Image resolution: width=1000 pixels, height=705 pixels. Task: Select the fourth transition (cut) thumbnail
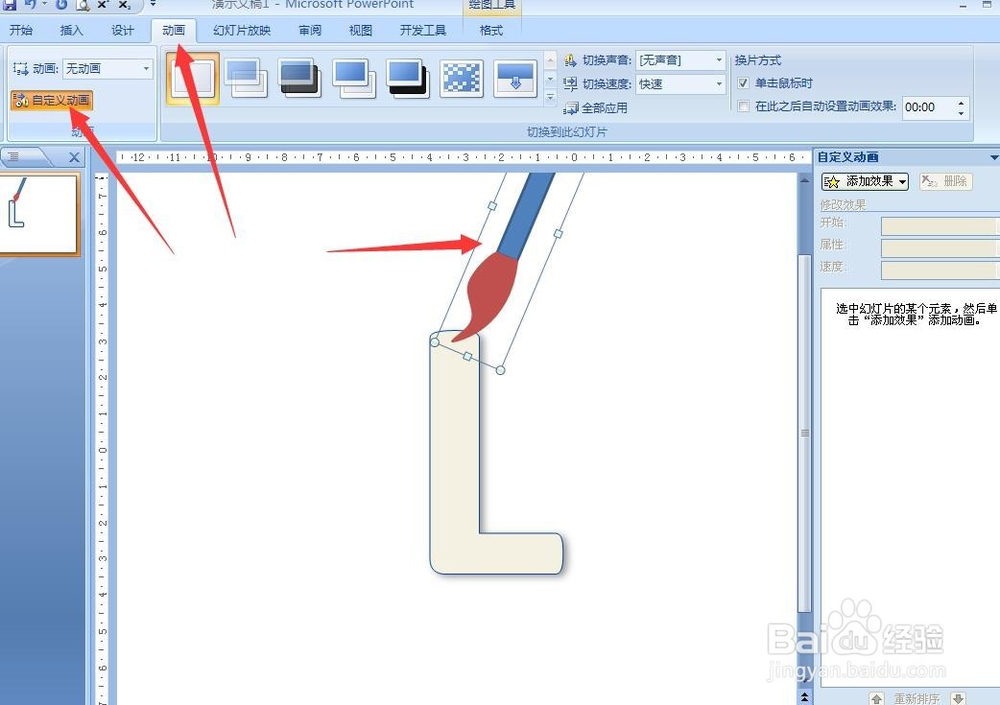click(x=354, y=78)
